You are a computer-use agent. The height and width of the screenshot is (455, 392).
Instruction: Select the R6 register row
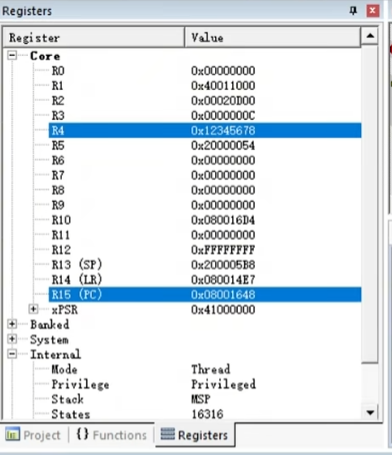205,160
